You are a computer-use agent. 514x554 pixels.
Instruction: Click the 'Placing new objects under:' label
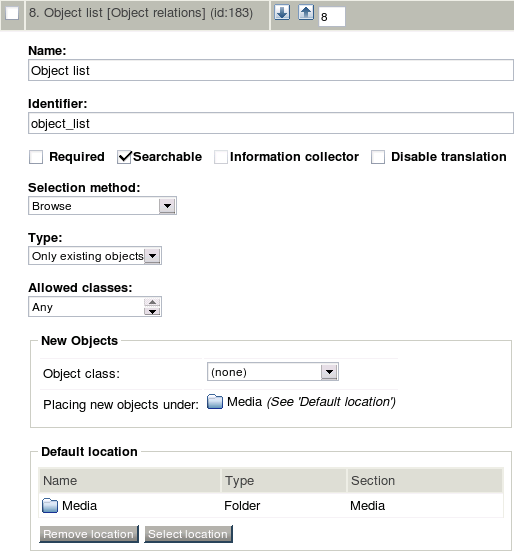pos(121,405)
